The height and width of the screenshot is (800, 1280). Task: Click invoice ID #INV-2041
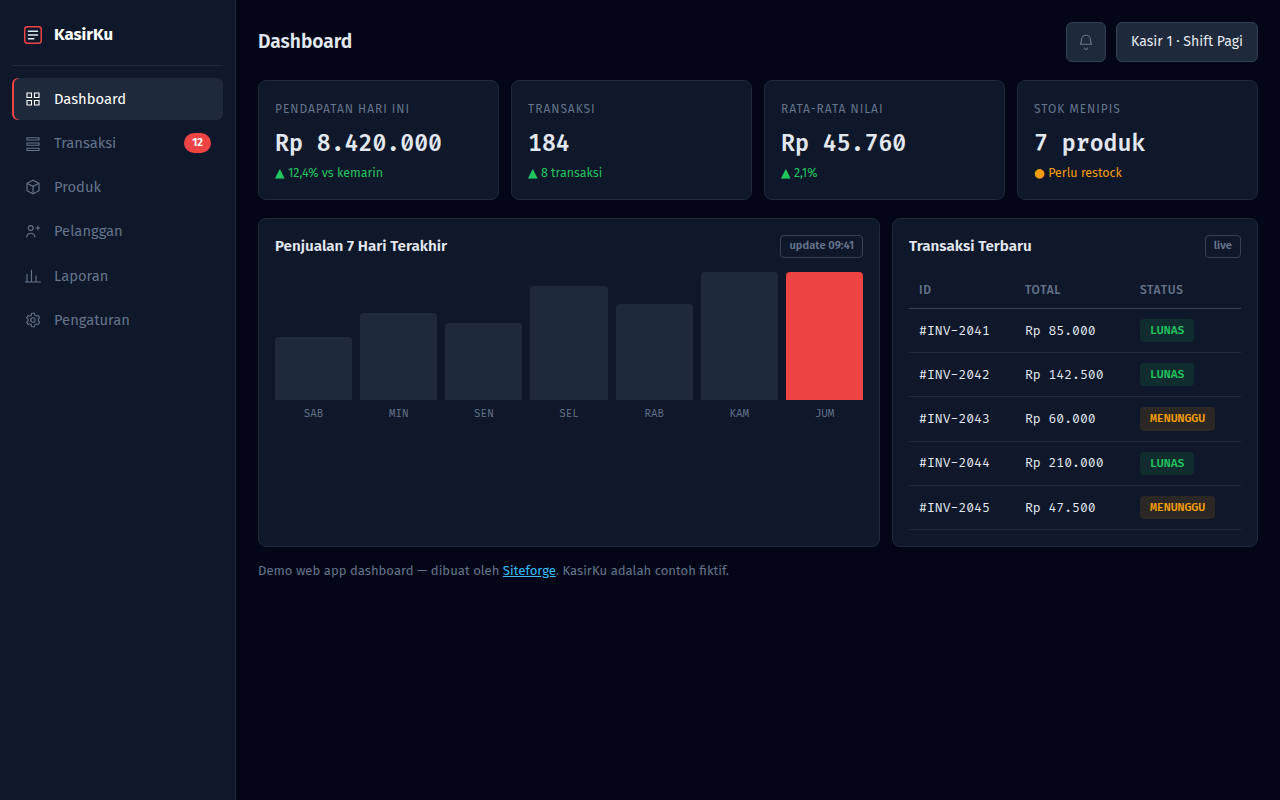pyautogui.click(x=954, y=331)
